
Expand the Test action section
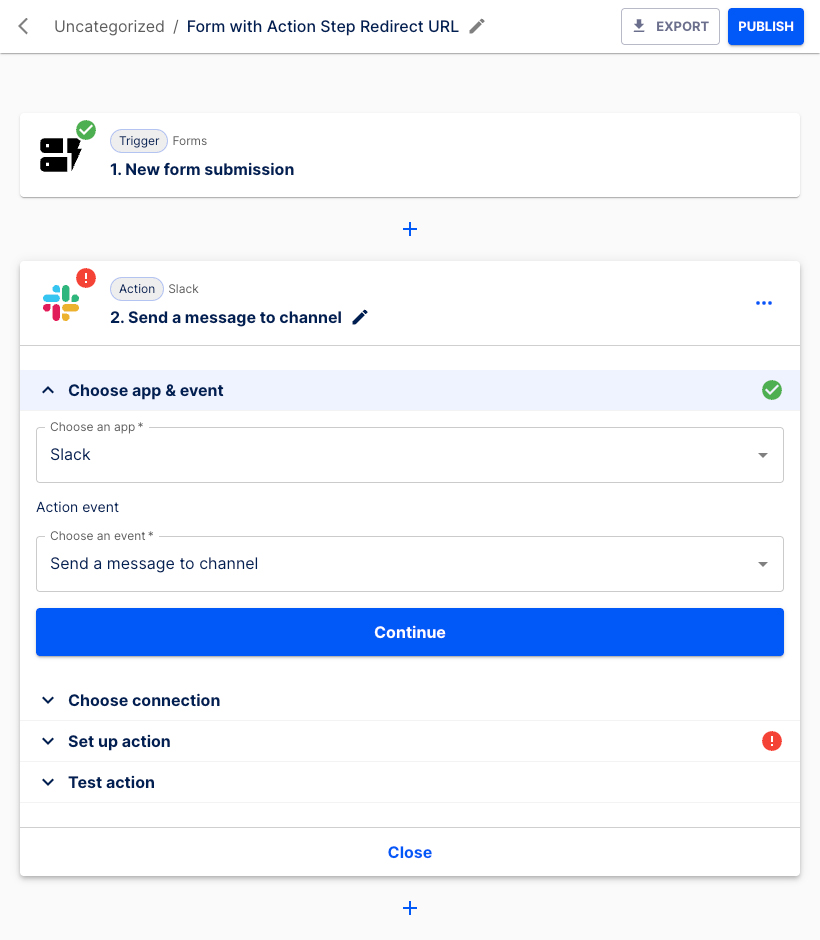coord(48,782)
